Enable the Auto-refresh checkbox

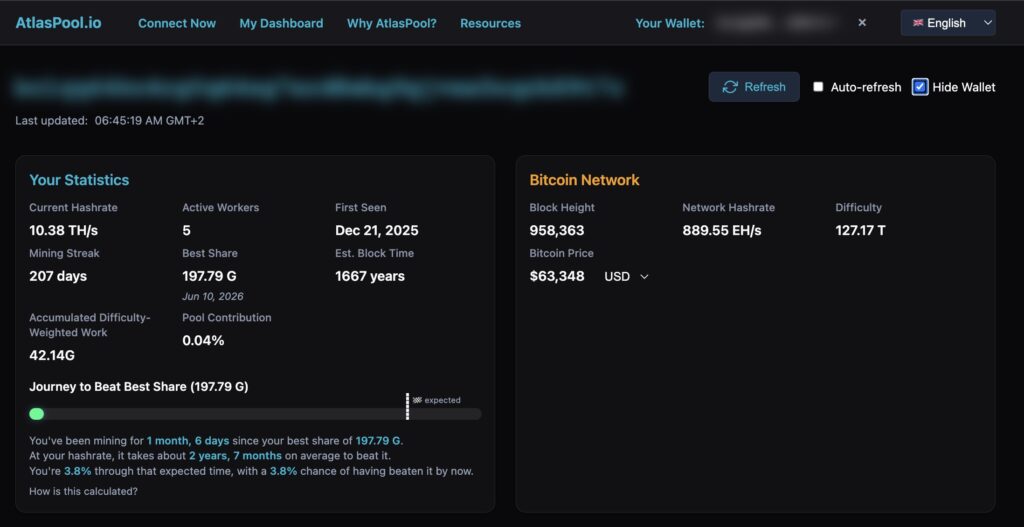[818, 87]
